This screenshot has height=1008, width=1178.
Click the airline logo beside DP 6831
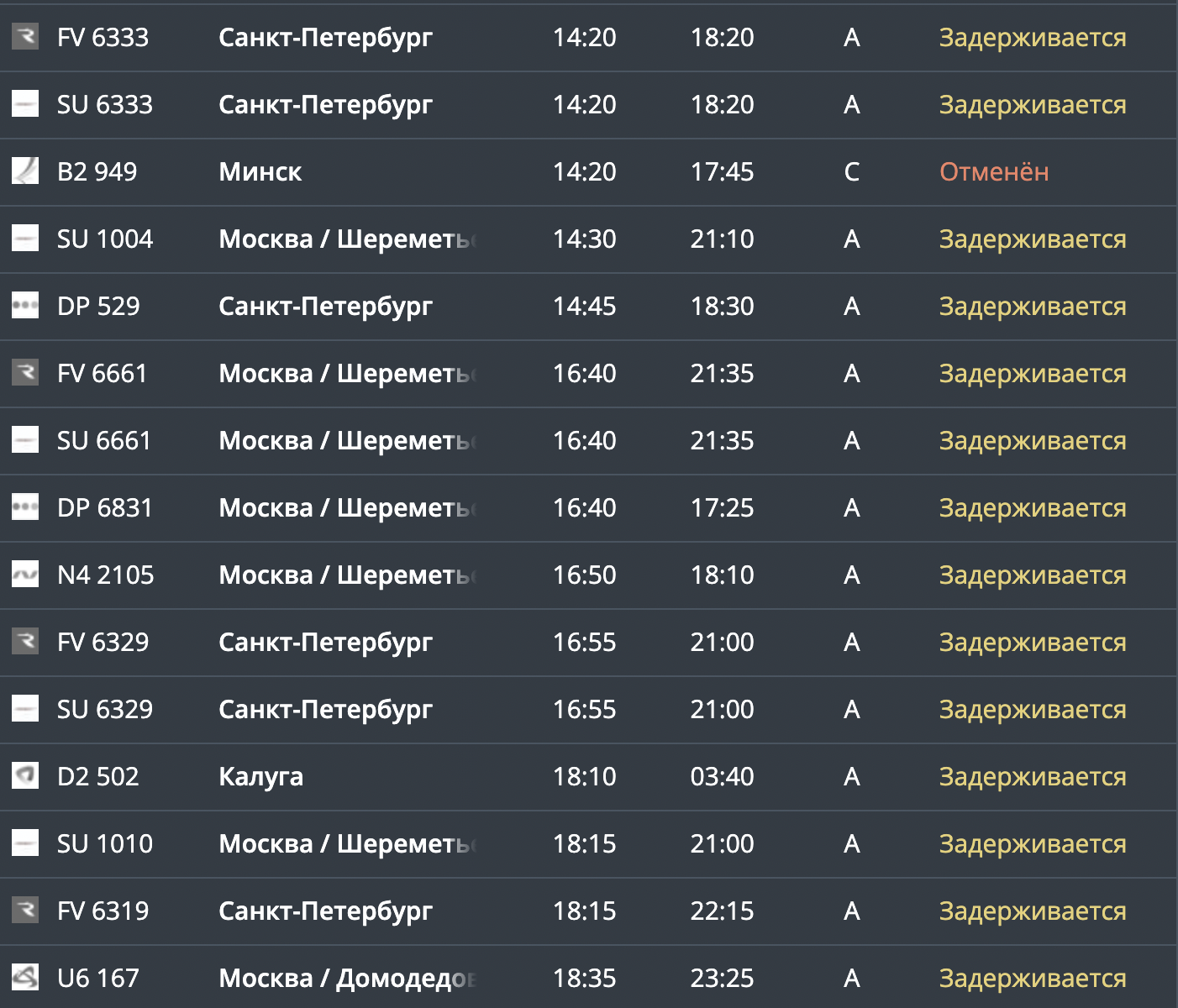pos(25,507)
